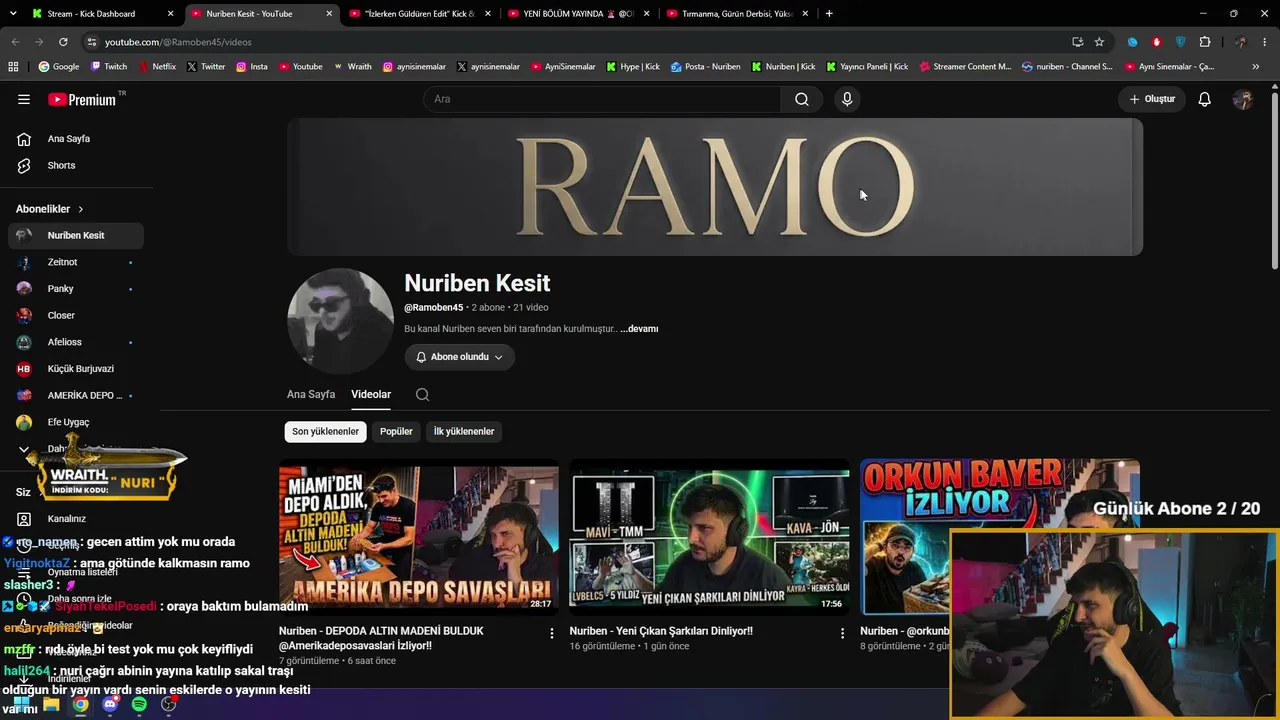Viewport: 1280px width, 720px height.
Task: Open Kanalınız in the sidebar
Action: coord(76,519)
